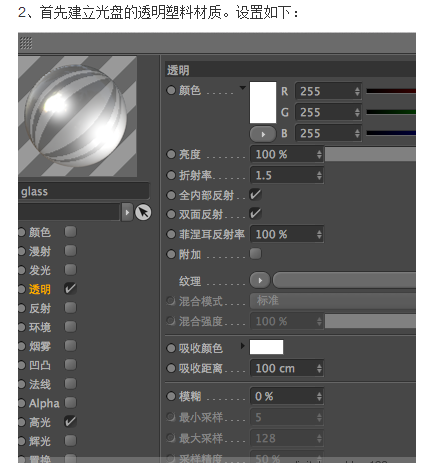Image resolution: width=431 pixels, height=463 pixels.
Task: Select the 环境 channel in list
Action: (40, 327)
